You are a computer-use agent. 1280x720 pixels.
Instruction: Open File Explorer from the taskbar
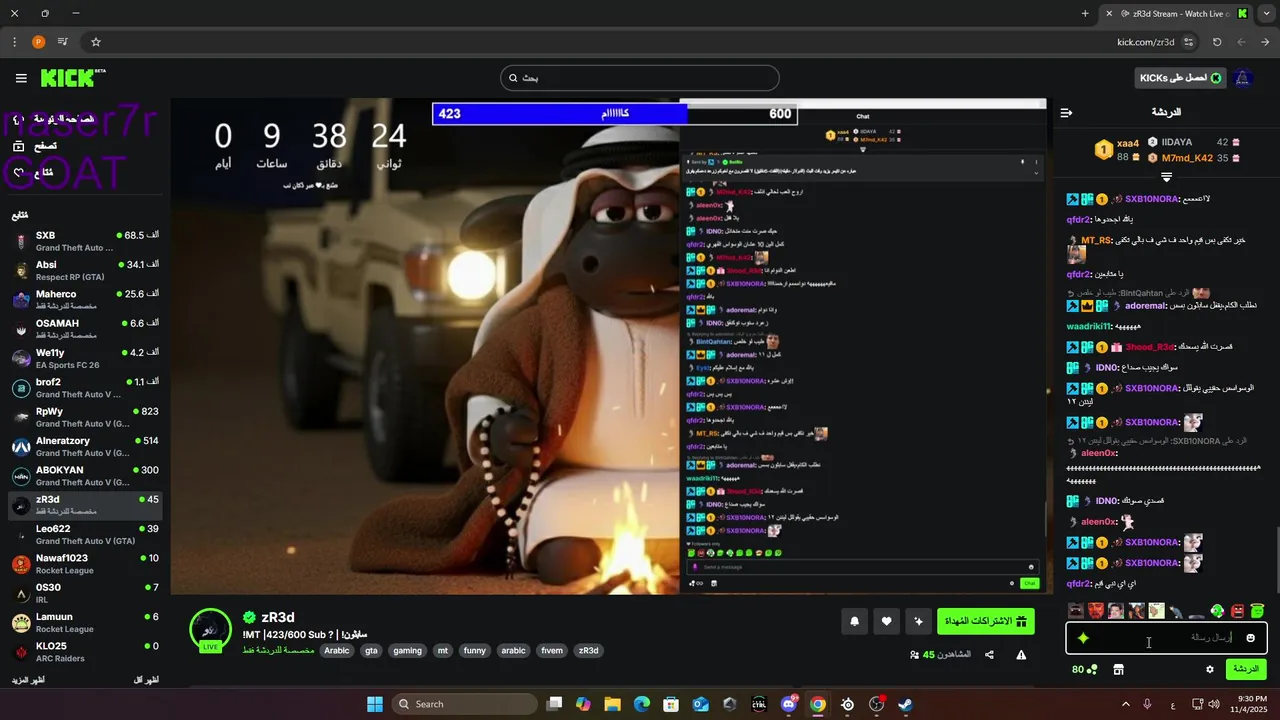click(612, 704)
